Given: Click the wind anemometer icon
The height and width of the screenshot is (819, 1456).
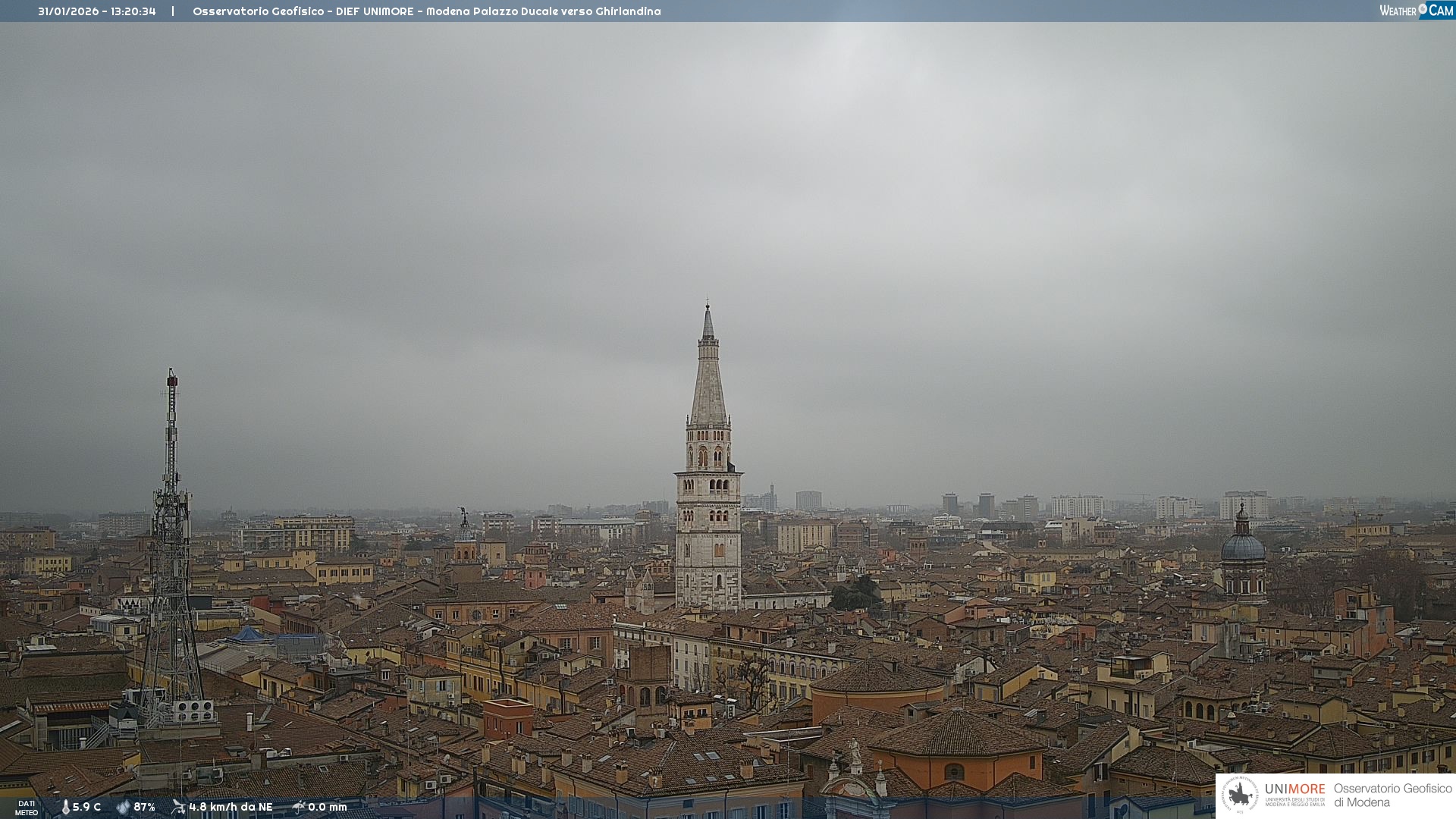Looking at the screenshot, I should pyautogui.click(x=178, y=807).
